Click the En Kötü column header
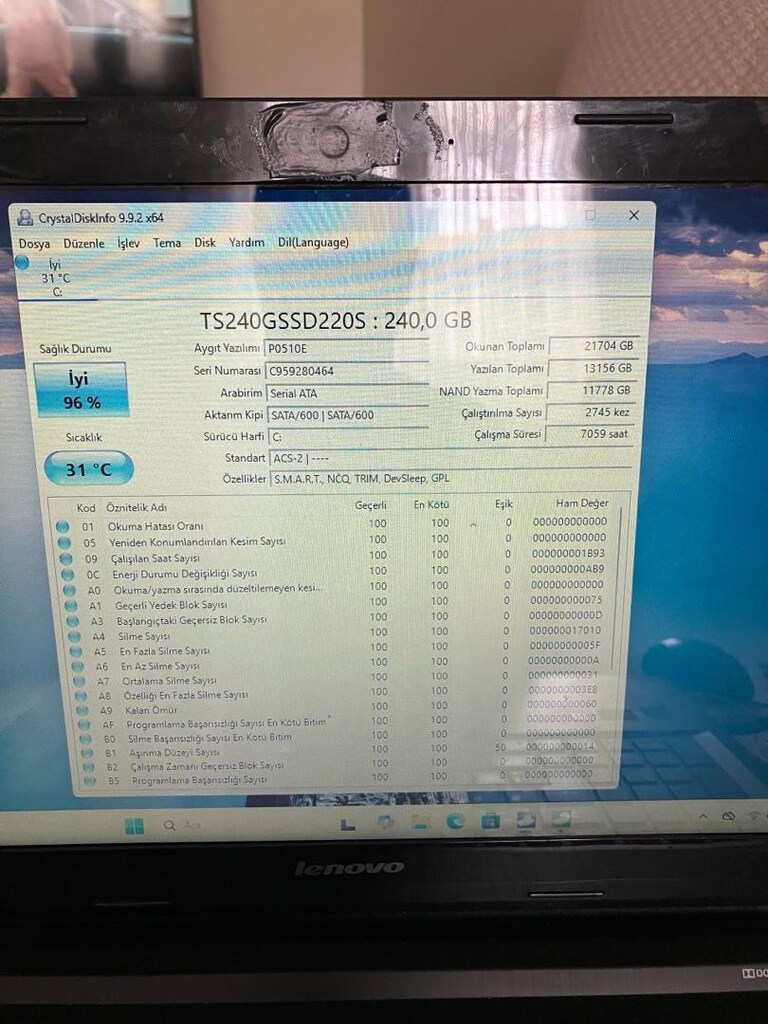This screenshot has width=768, height=1024. [x=431, y=504]
